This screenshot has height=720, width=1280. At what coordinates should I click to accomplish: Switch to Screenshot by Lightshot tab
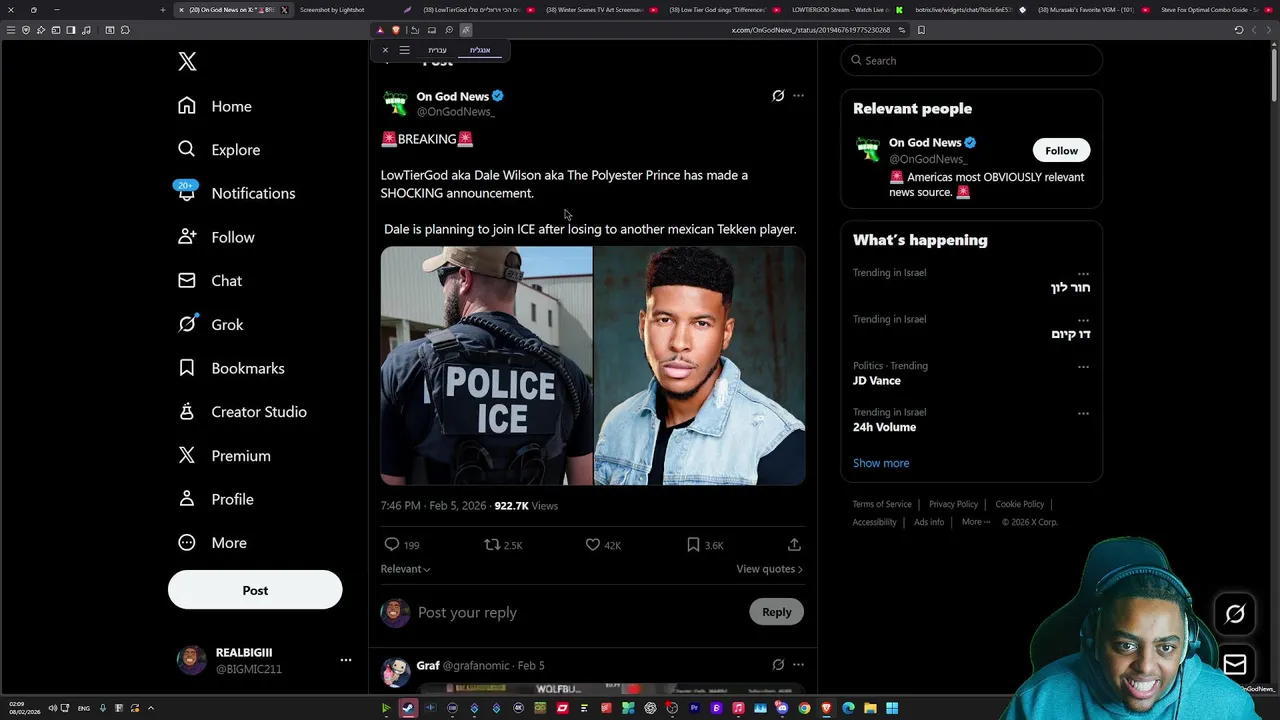click(x=332, y=10)
